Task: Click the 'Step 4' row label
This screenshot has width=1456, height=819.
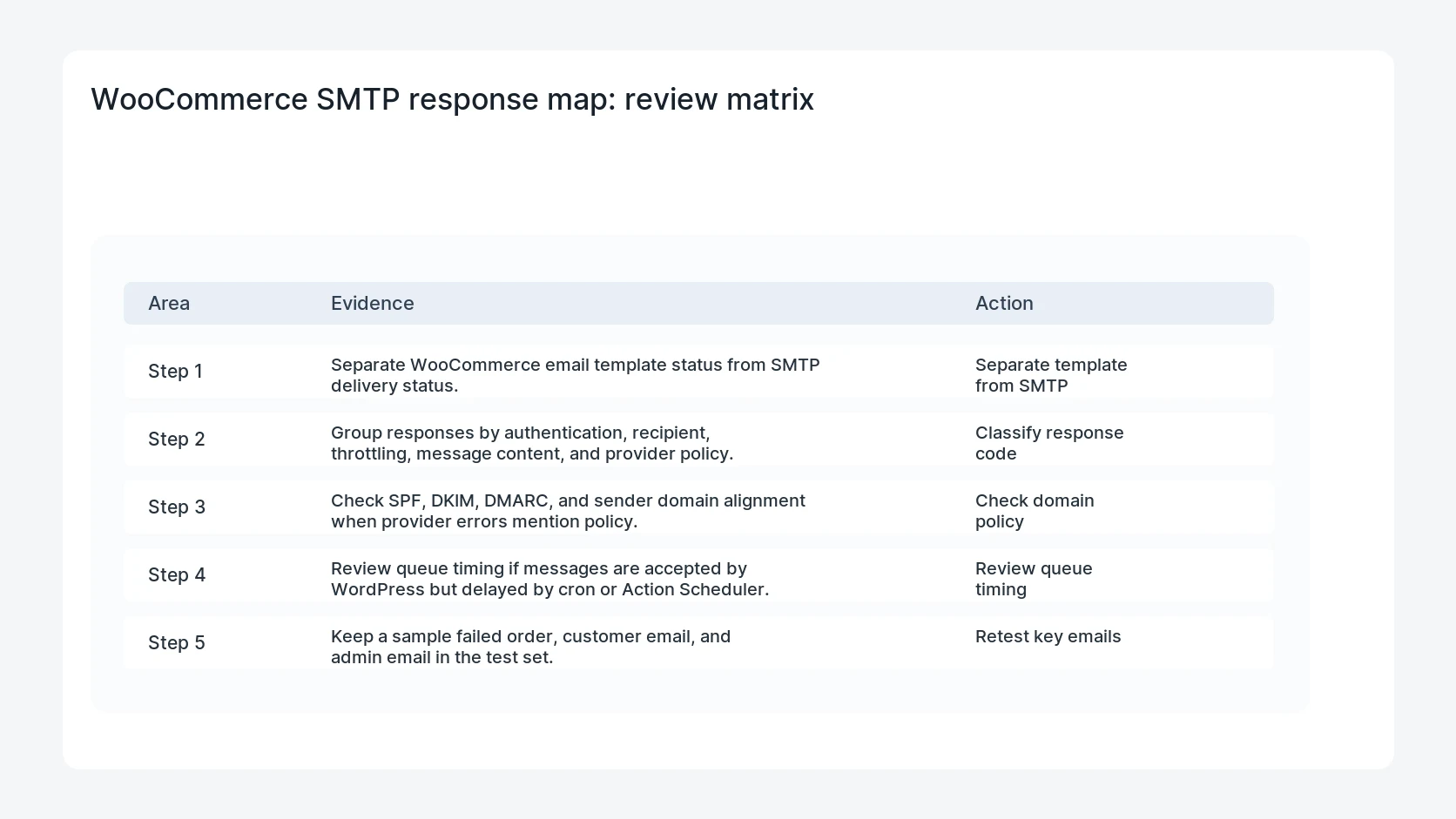Action: 177,574
